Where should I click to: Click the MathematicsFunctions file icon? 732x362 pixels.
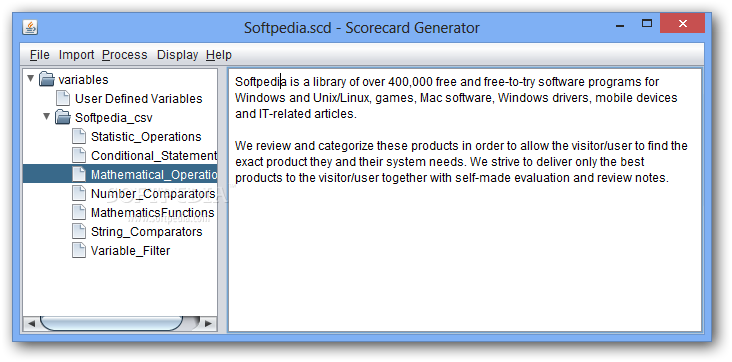79,213
